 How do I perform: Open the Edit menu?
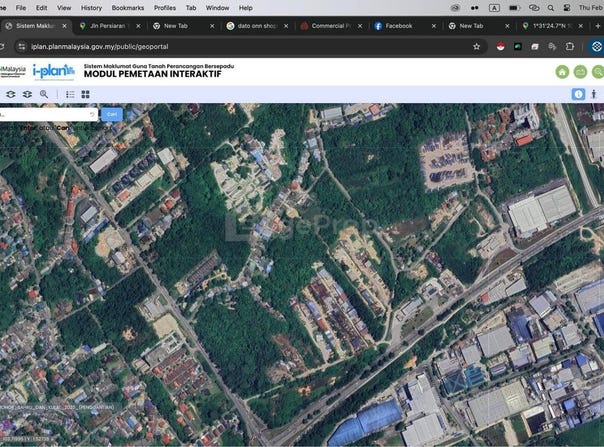(41, 8)
